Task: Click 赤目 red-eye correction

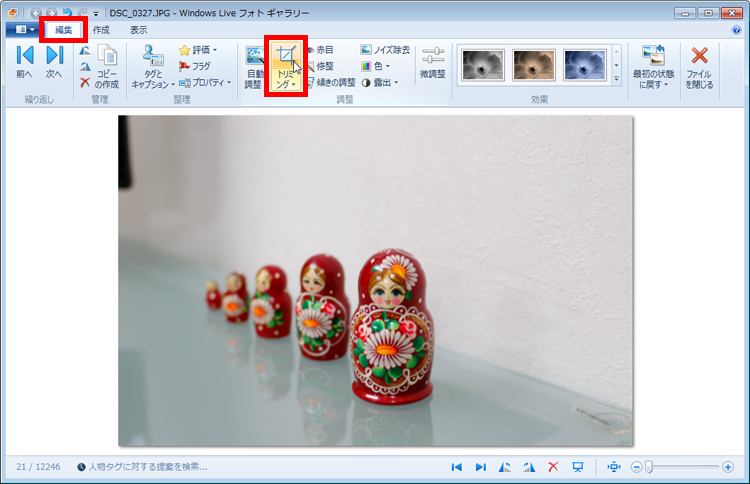Action: pos(320,50)
